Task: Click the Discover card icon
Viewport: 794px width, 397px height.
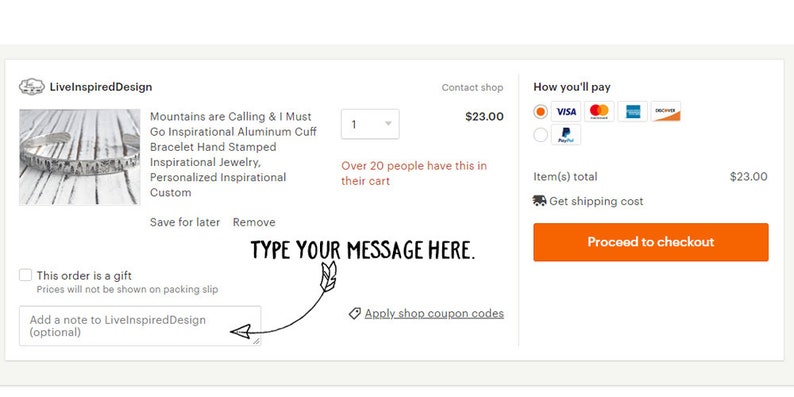Action: [x=665, y=111]
